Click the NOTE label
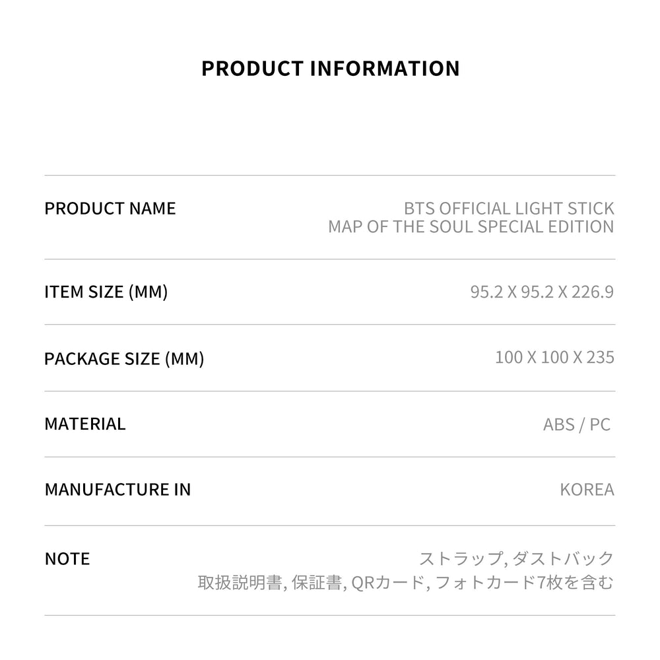Viewport: 660px width, 660px height. pyautogui.click(x=67, y=559)
